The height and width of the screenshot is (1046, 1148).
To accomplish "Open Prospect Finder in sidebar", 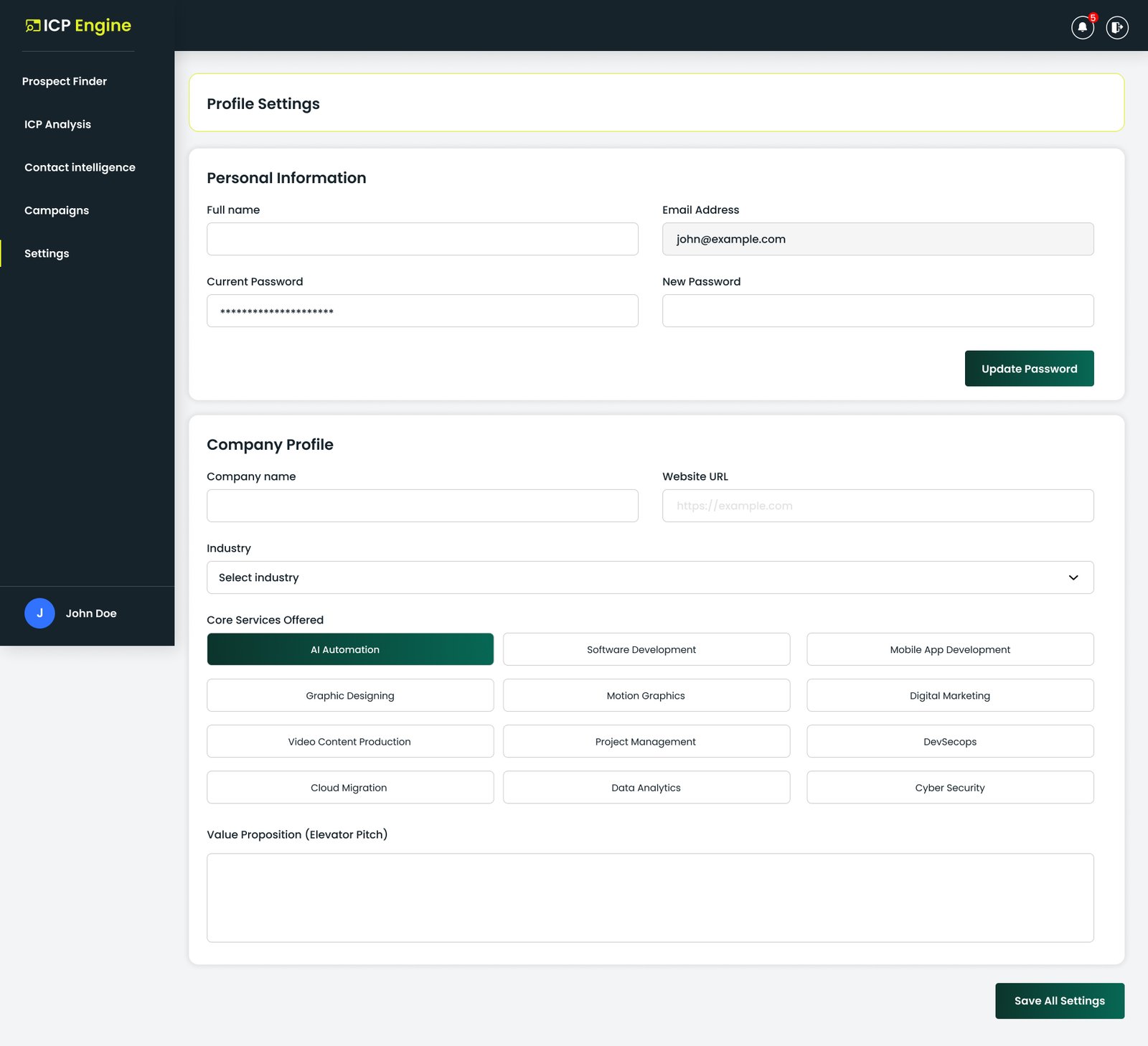I will [x=65, y=81].
